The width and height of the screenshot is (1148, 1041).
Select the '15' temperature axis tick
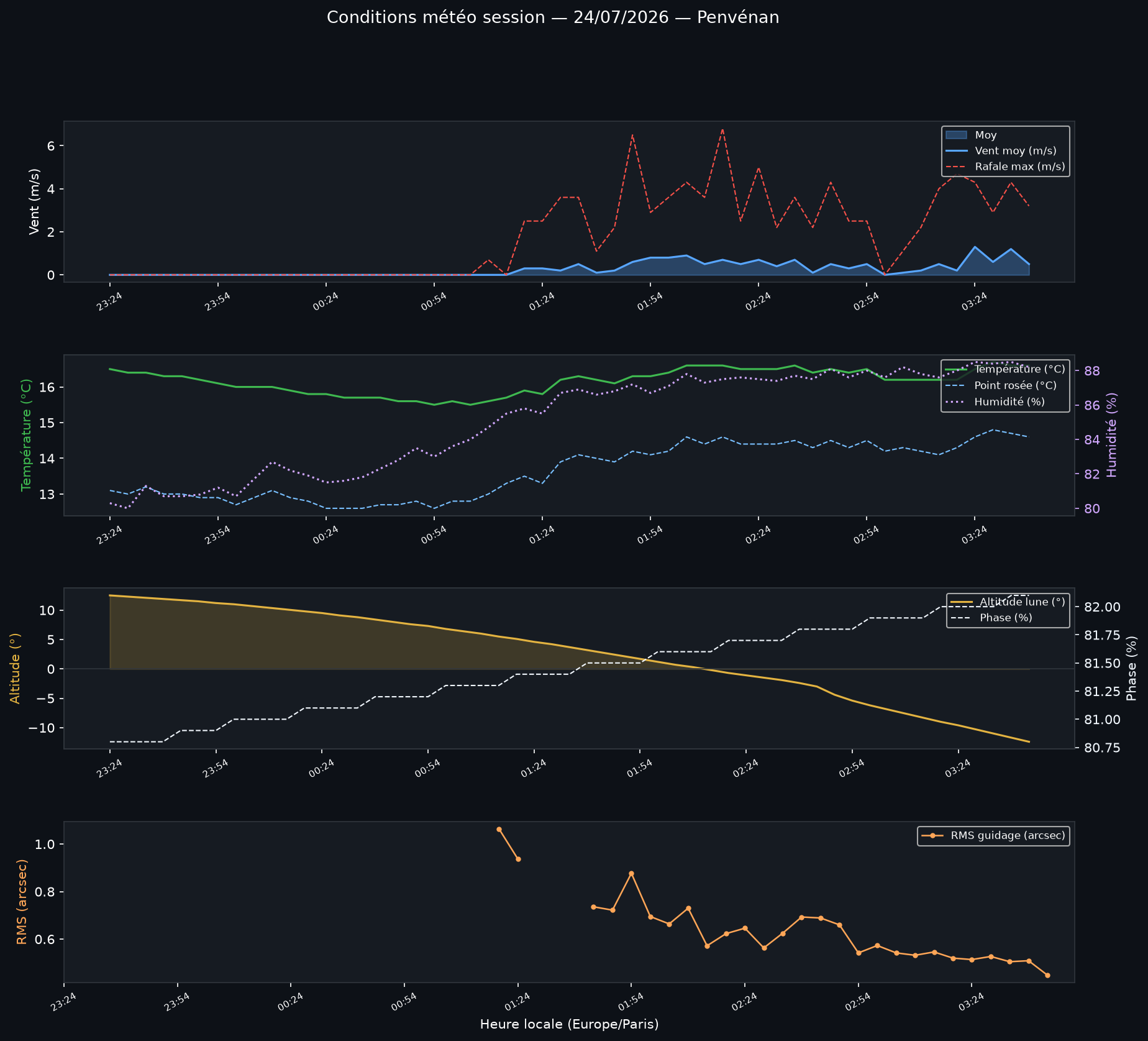(48, 423)
